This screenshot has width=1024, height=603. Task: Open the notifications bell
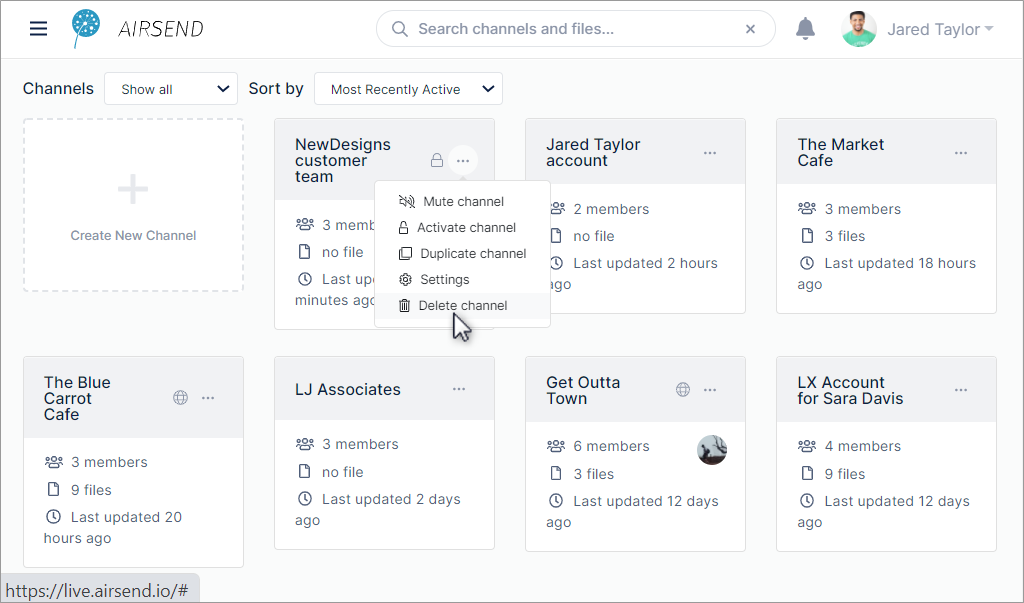click(x=805, y=29)
